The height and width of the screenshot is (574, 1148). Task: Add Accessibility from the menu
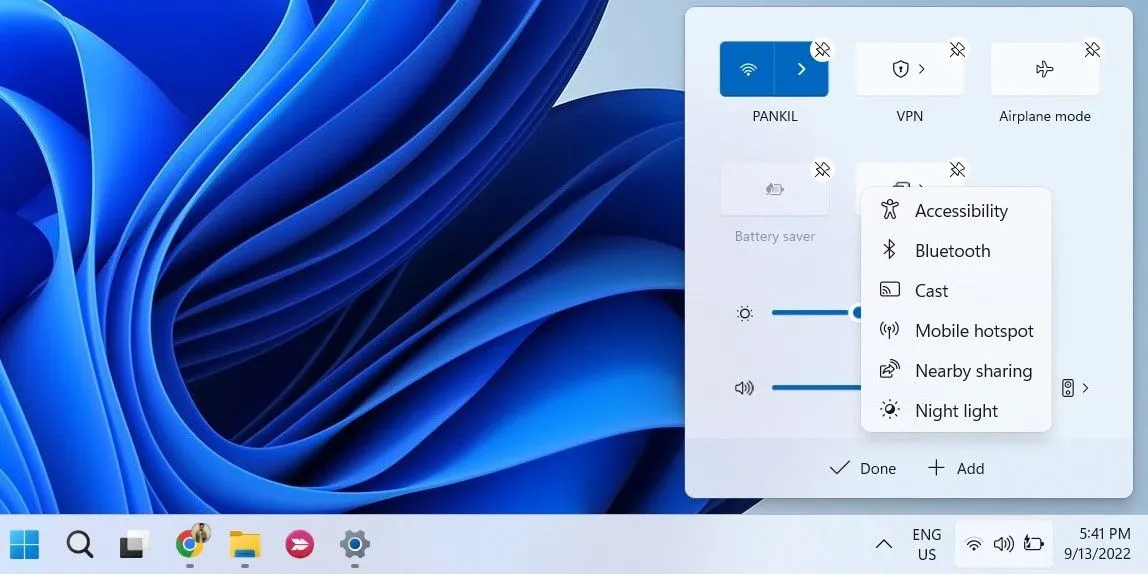(x=956, y=211)
